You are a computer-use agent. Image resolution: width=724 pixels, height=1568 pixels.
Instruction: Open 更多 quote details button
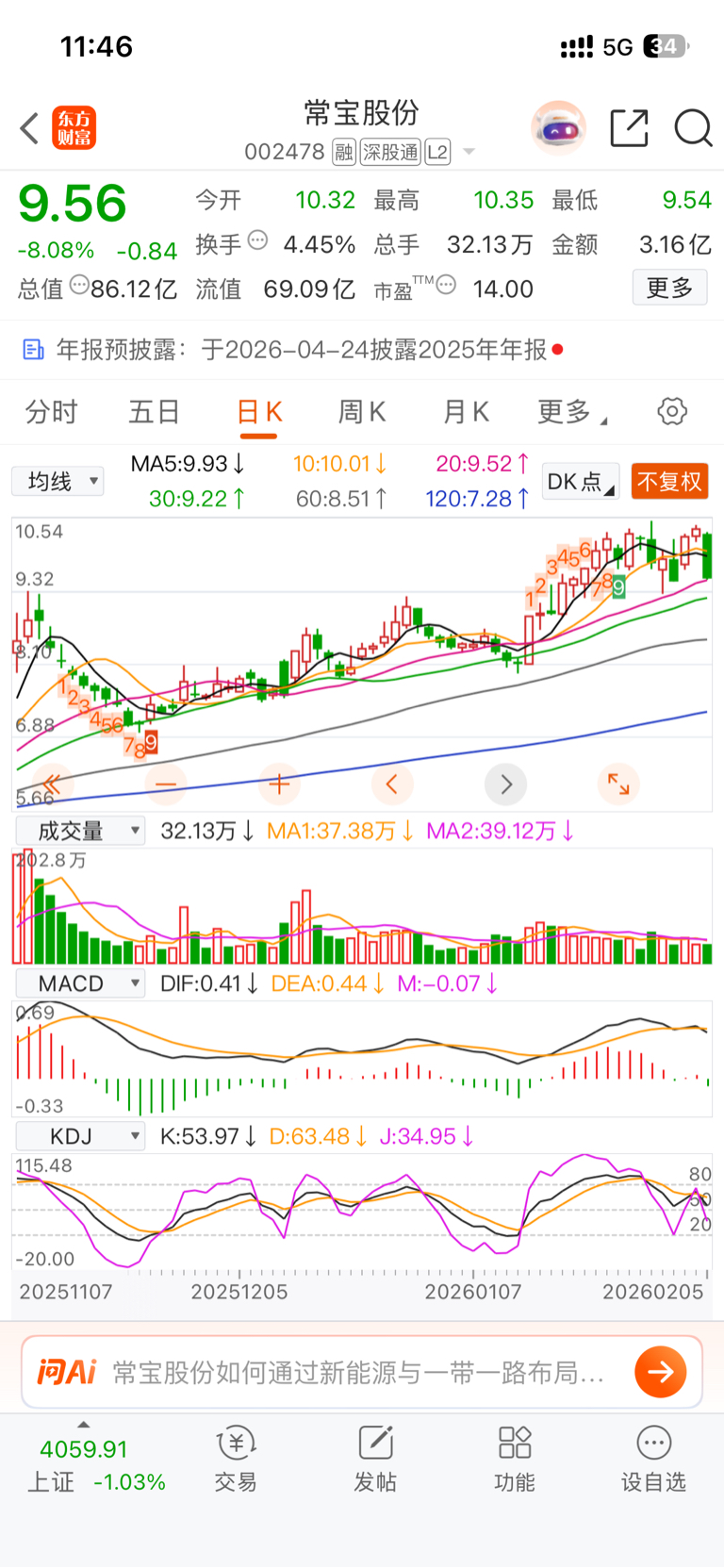point(669,288)
